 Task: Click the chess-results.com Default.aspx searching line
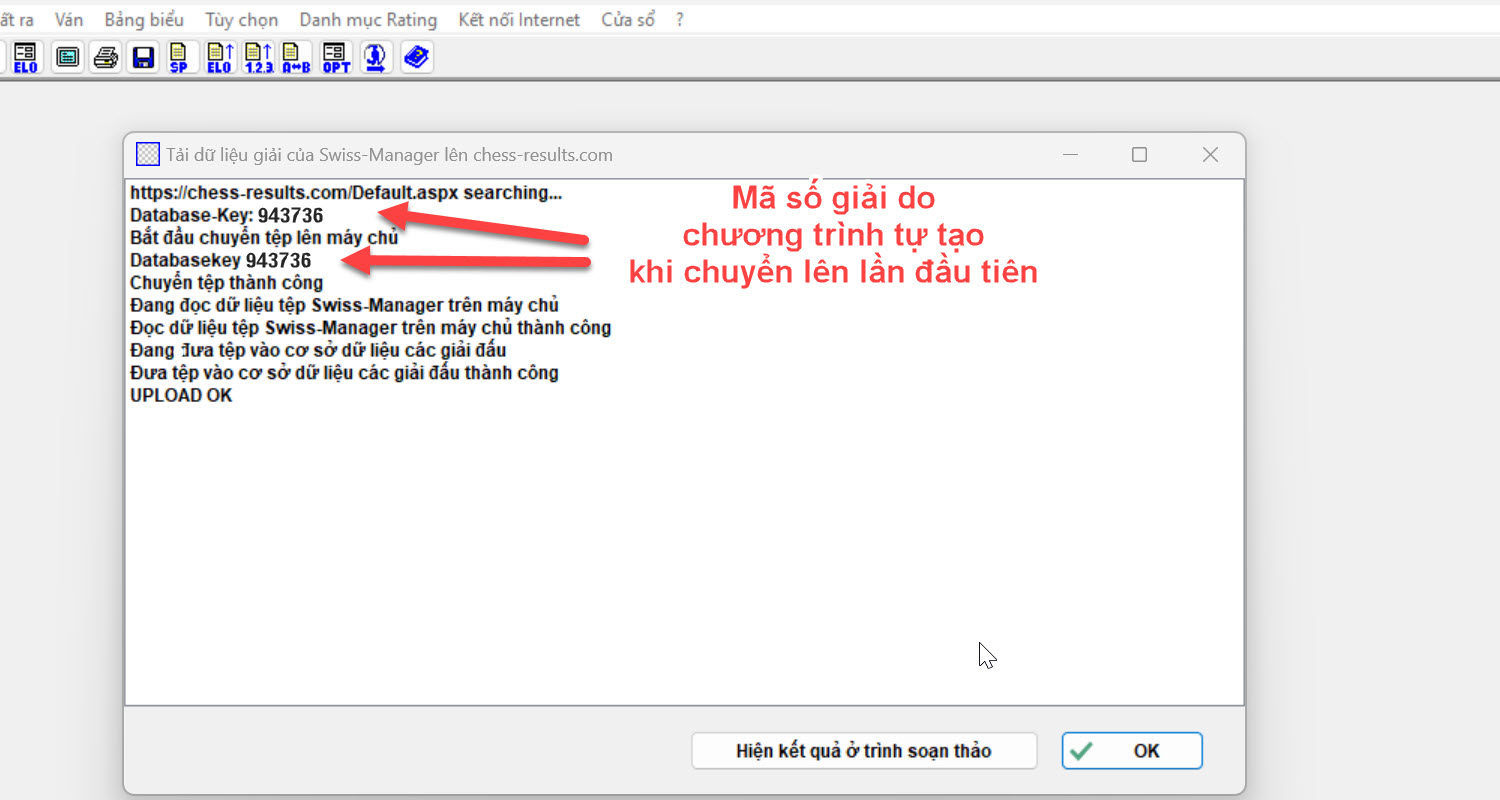coord(346,192)
